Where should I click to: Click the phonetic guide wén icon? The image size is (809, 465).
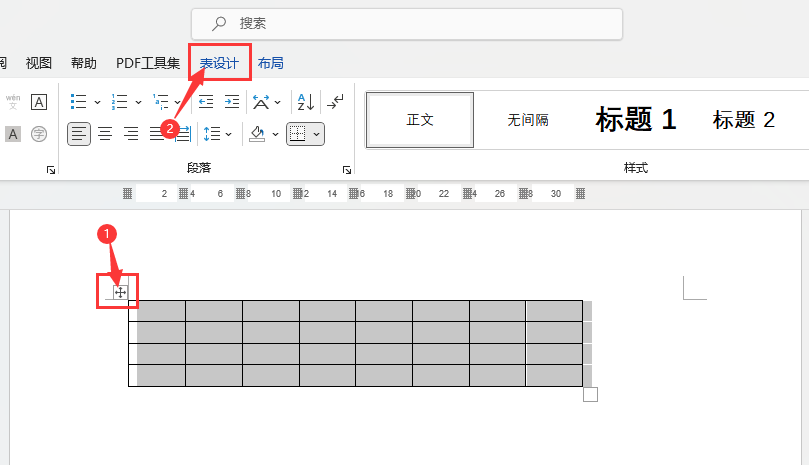pyautogui.click(x=13, y=102)
